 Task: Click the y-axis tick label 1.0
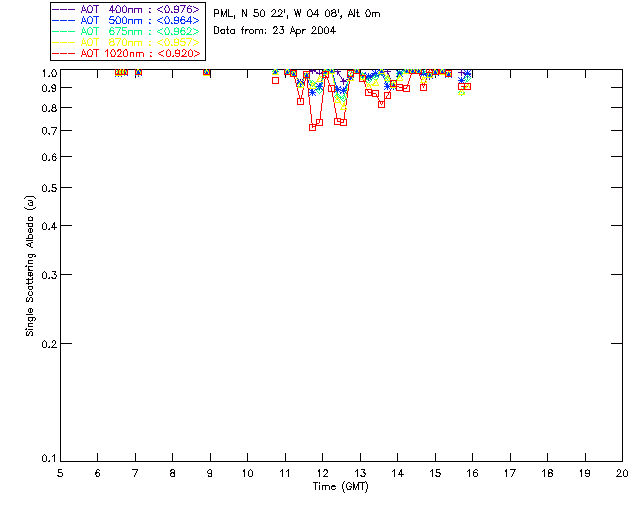(x=49, y=73)
